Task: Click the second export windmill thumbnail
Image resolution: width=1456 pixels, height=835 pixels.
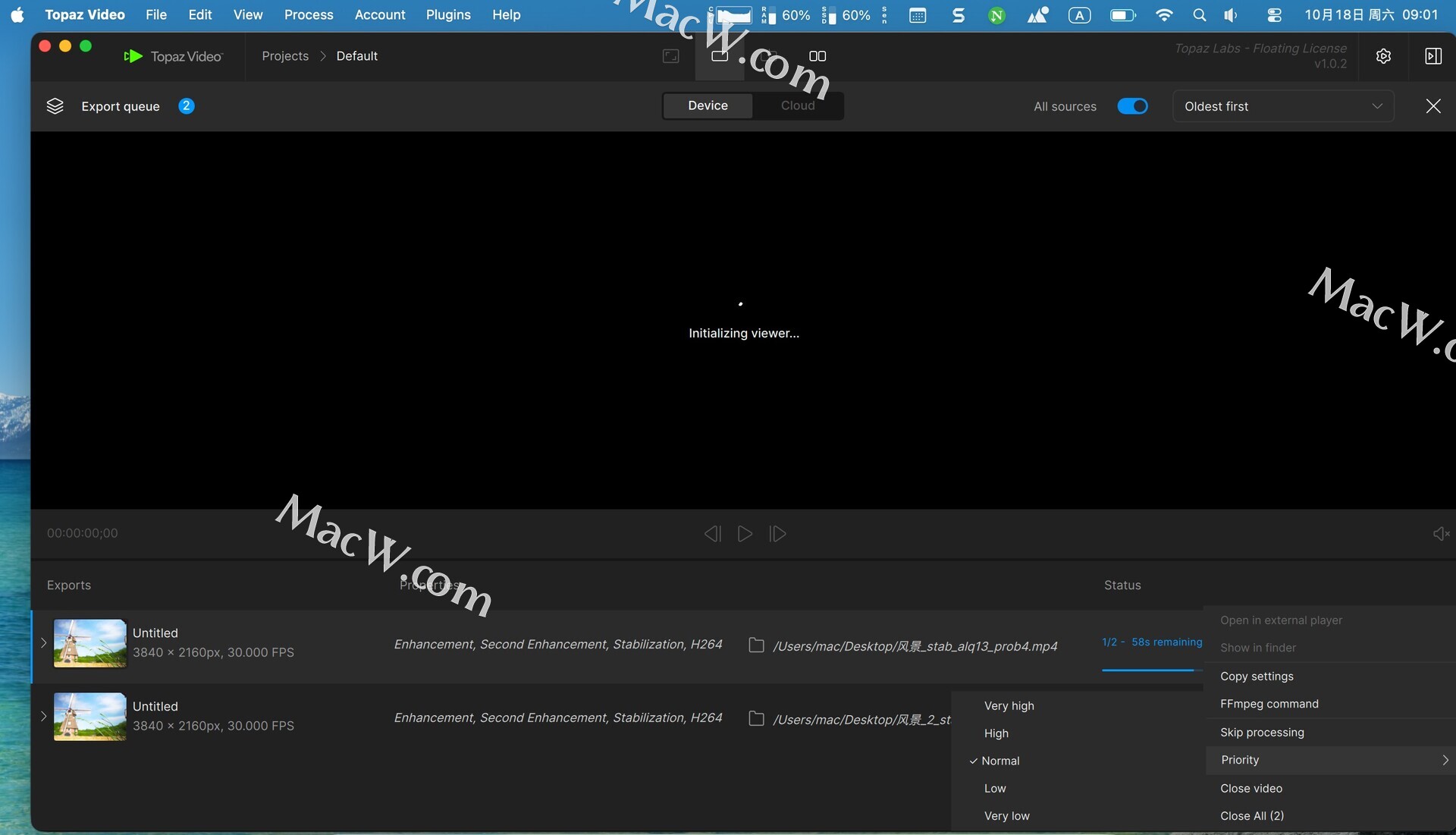Action: pos(89,717)
